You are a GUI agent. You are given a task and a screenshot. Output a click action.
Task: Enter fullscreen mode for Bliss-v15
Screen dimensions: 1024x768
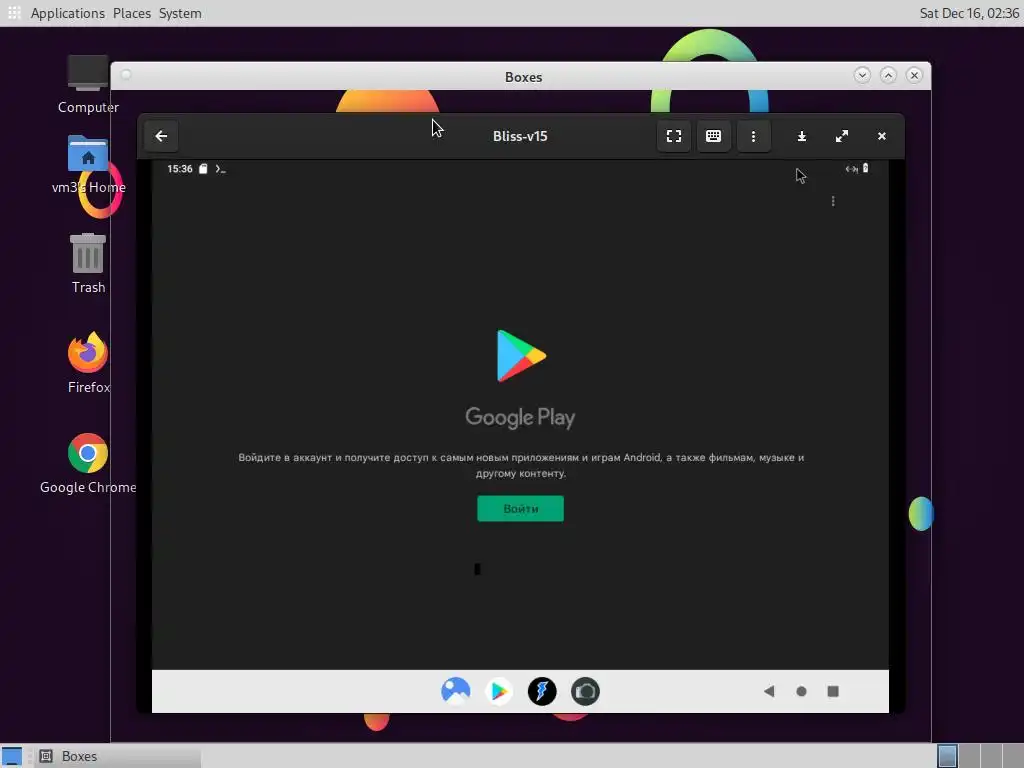coord(673,136)
